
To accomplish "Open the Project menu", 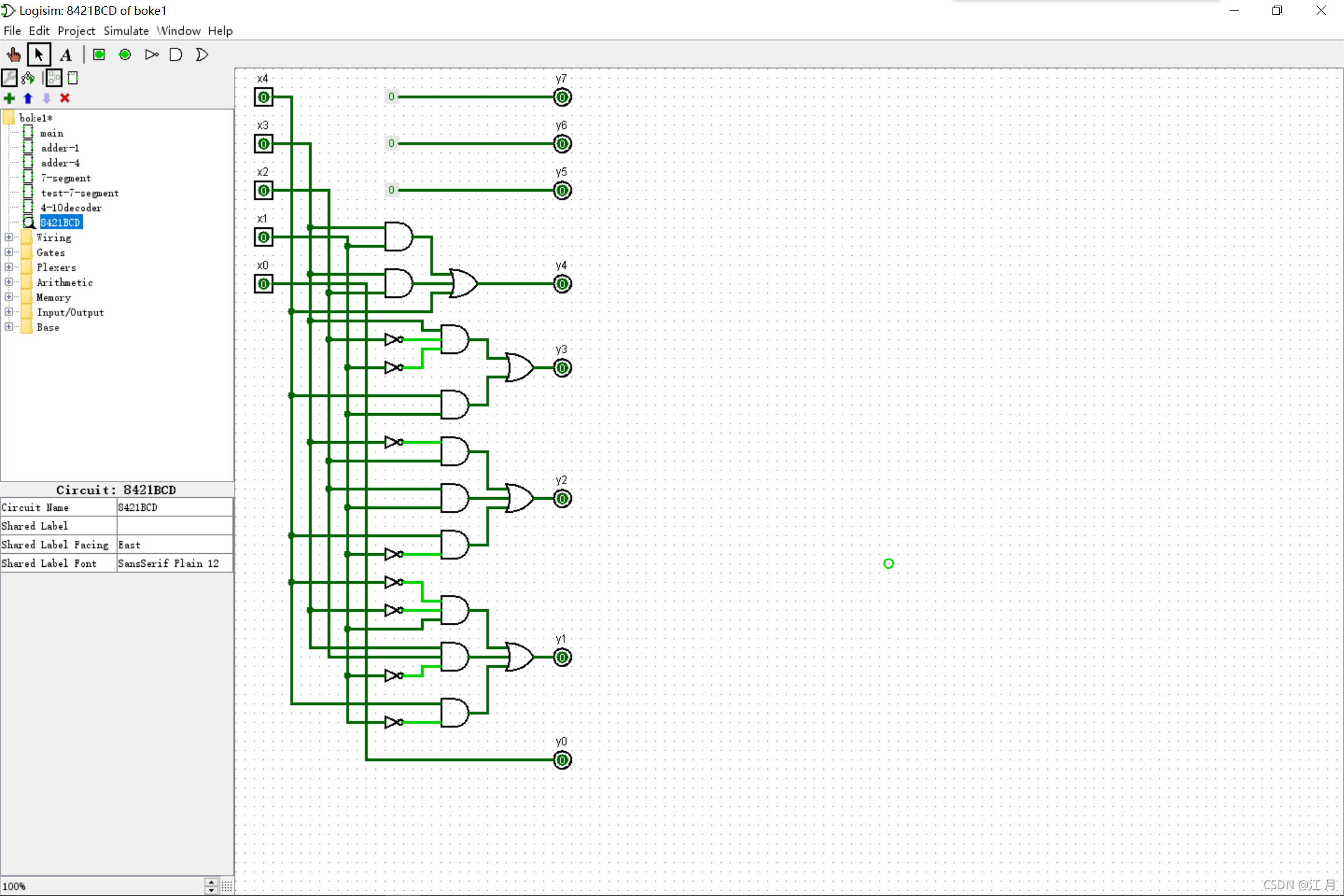I will point(76,30).
